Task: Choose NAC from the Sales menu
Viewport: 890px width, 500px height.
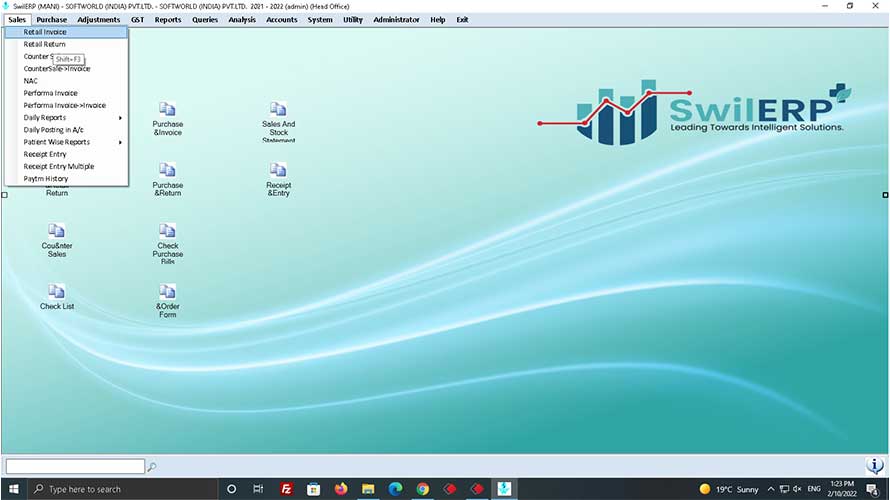Action: coord(67,81)
